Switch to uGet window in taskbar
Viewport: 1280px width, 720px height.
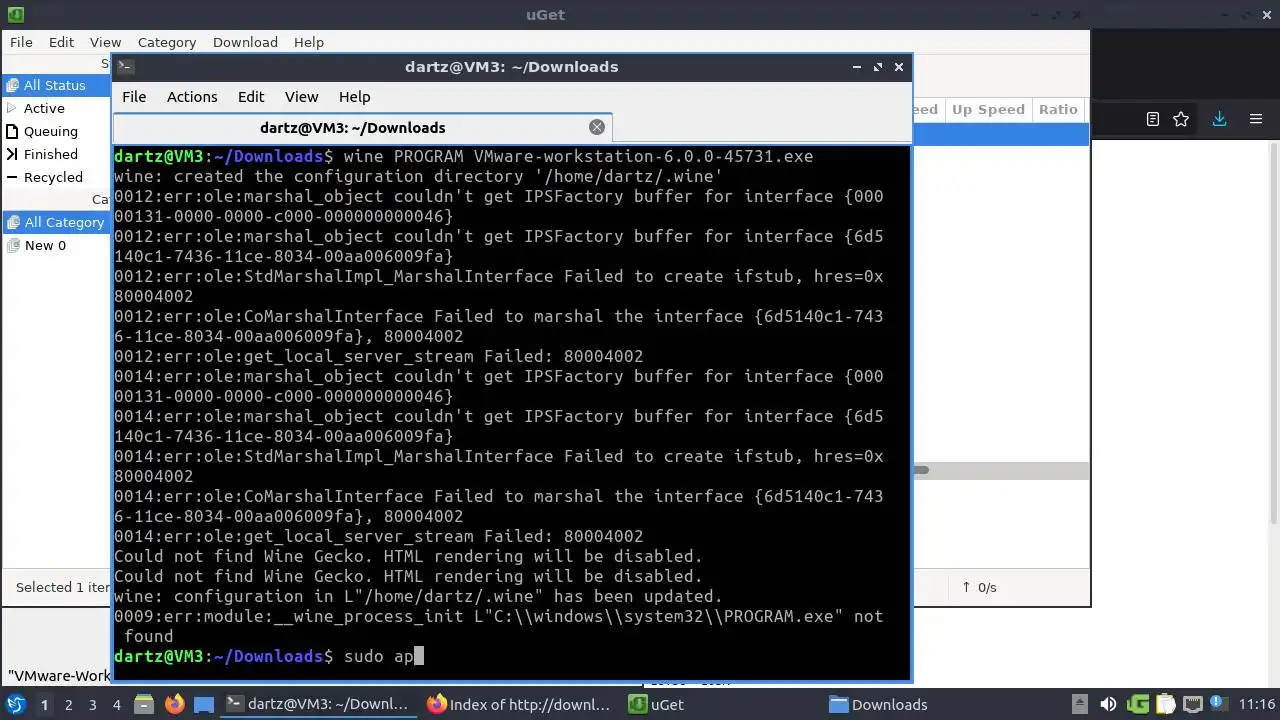pos(721,704)
